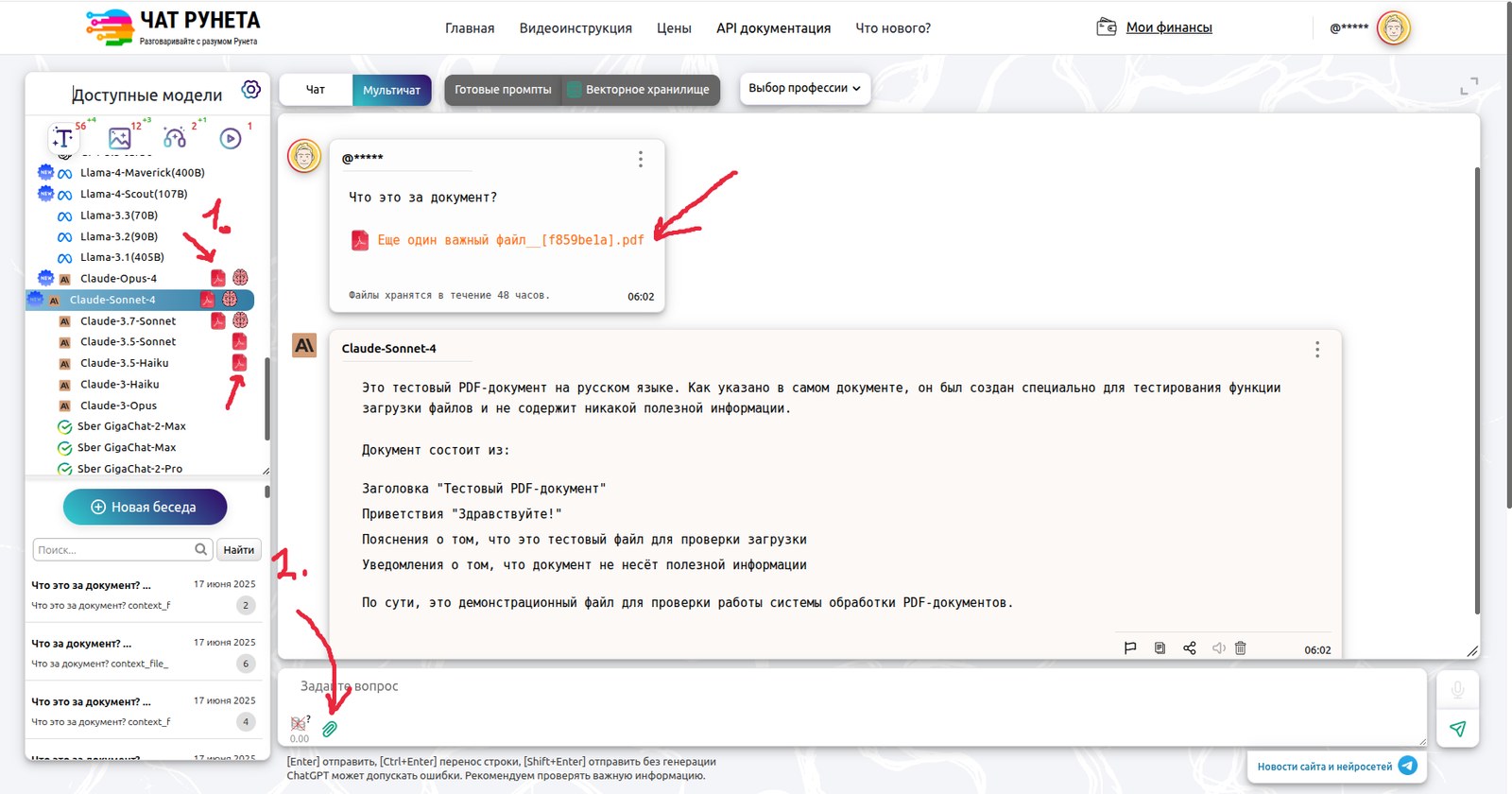This screenshot has width=1512, height=794.
Task: Select the Sber GigaChat-Max model
Action: click(x=127, y=448)
